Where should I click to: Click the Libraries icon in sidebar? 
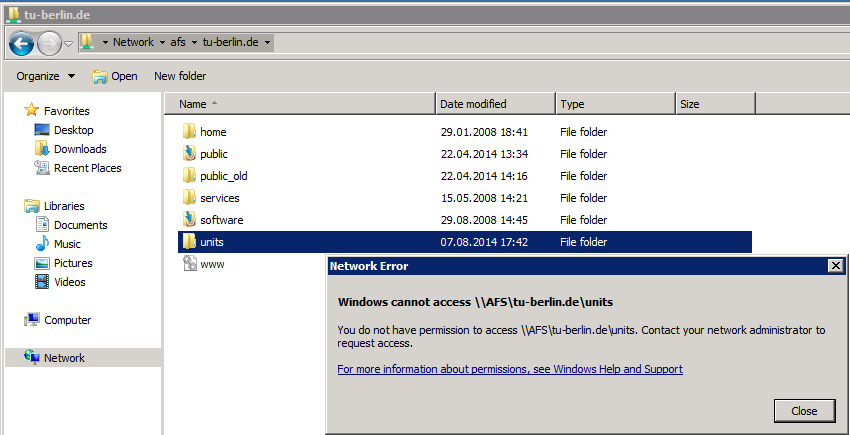(32, 206)
